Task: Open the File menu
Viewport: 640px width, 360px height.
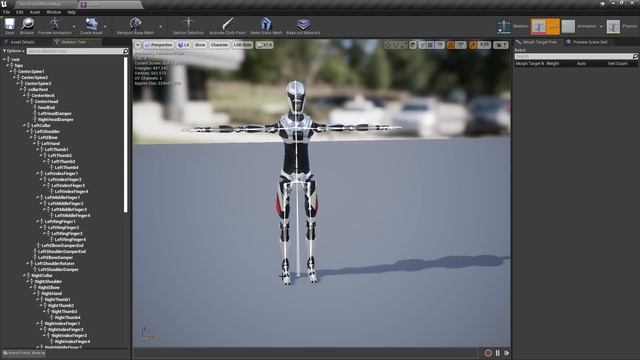Action: coord(7,12)
